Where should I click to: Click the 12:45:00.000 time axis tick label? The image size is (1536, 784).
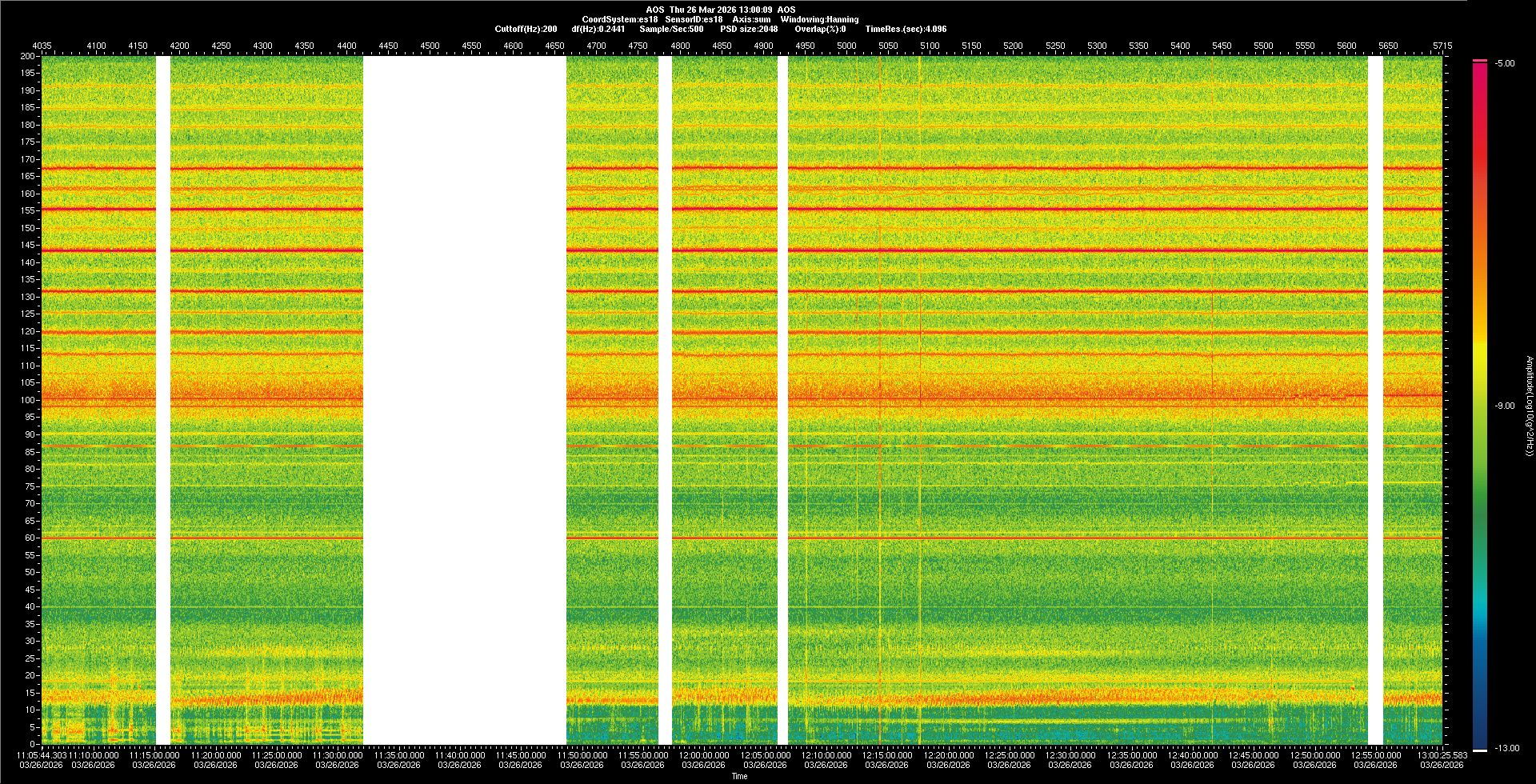tap(1253, 755)
